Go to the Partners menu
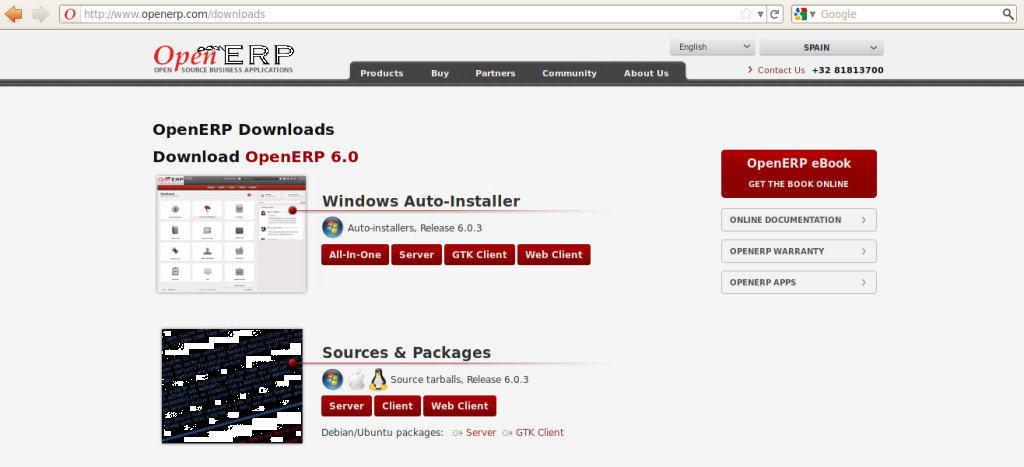Image resolution: width=1024 pixels, height=467 pixels. [x=495, y=73]
